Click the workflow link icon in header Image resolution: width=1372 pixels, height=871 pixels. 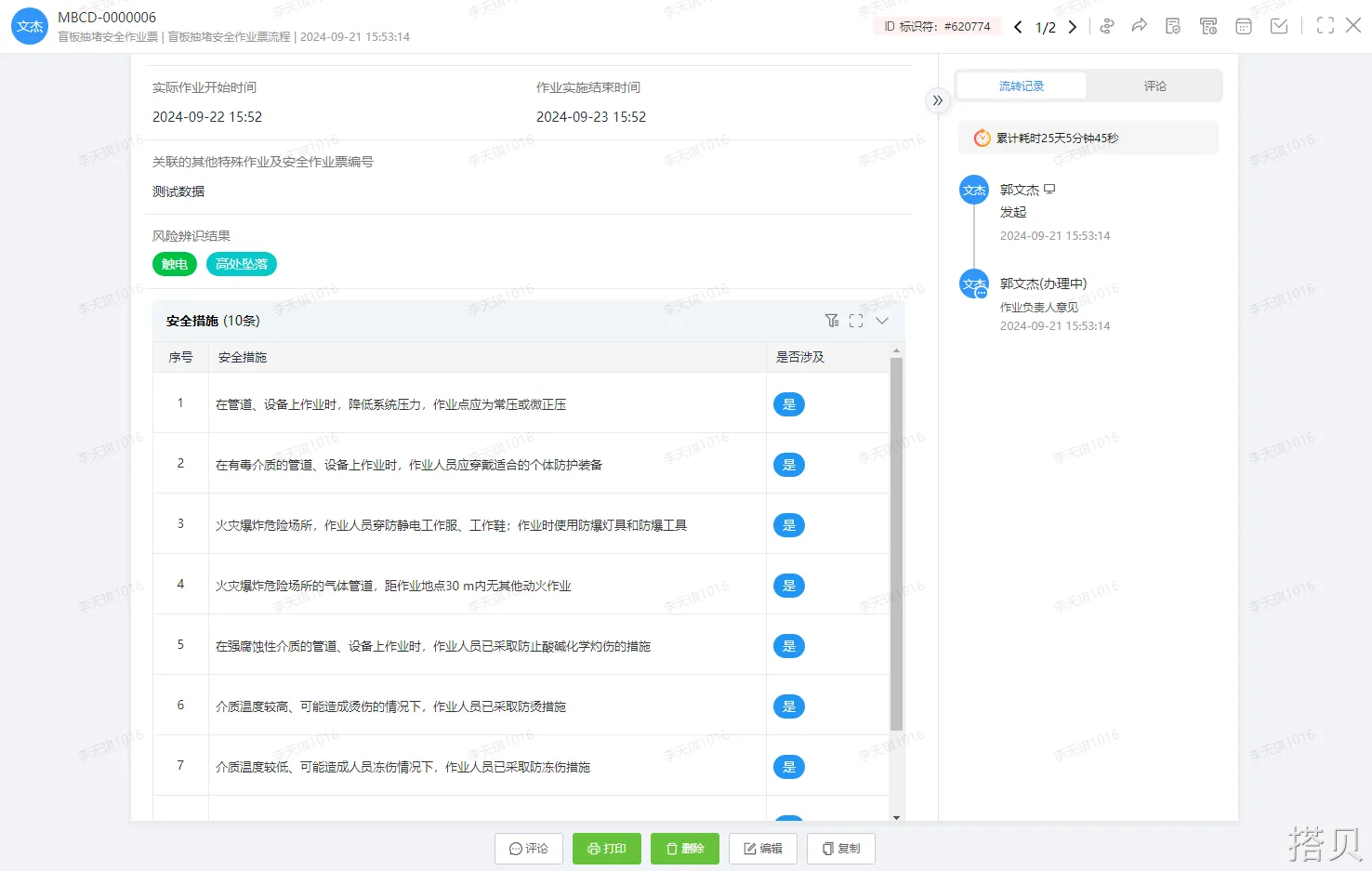tap(1106, 26)
